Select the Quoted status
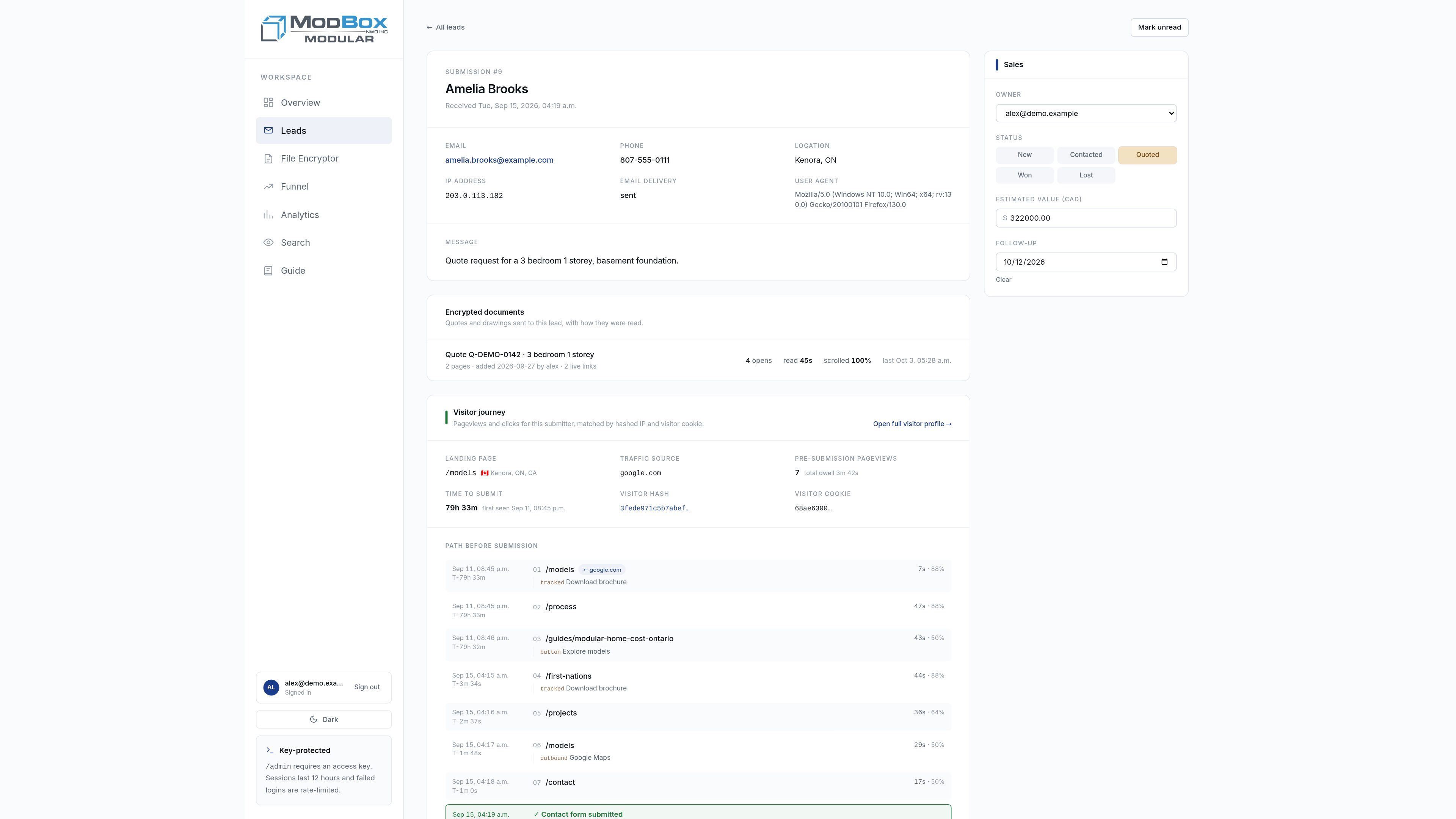 (1147, 155)
